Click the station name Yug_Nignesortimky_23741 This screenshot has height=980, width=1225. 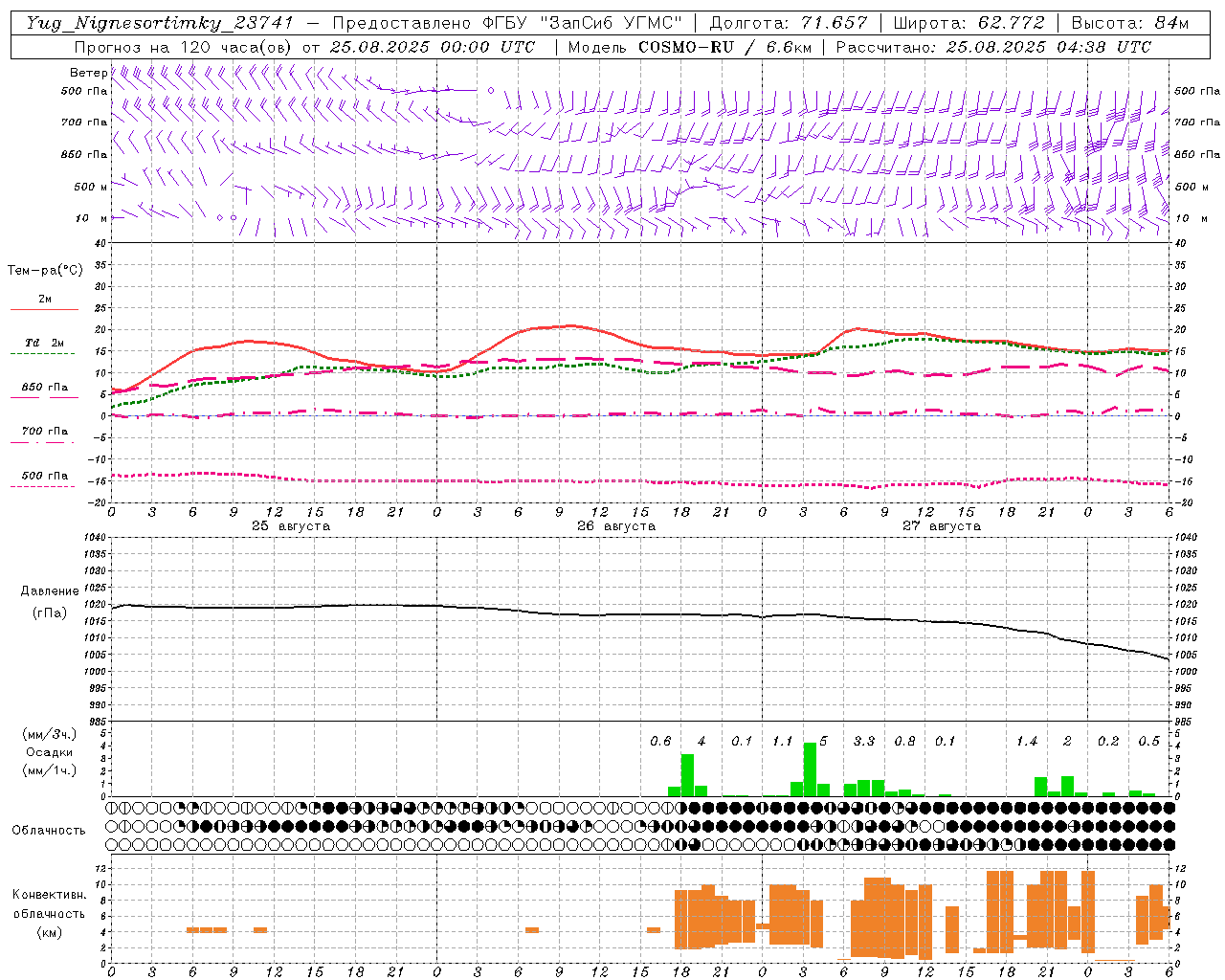pos(160,23)
